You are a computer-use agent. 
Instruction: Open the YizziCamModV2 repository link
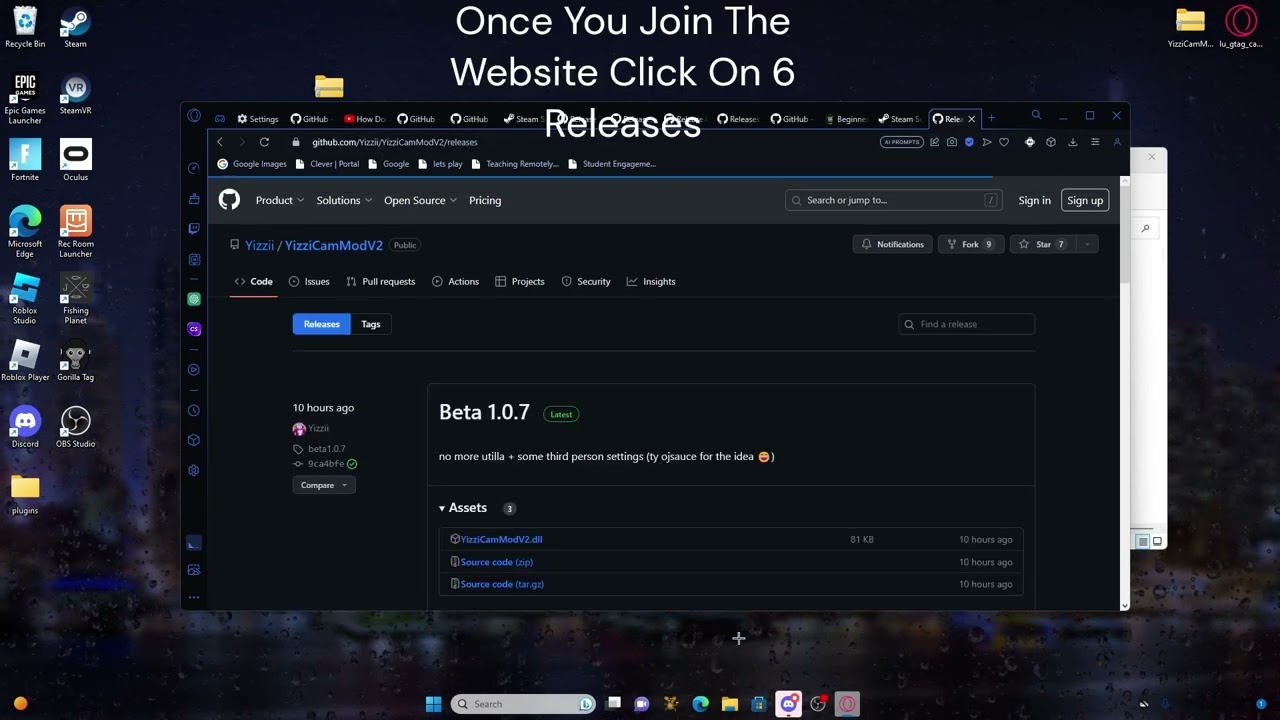[x=334, y=245]
